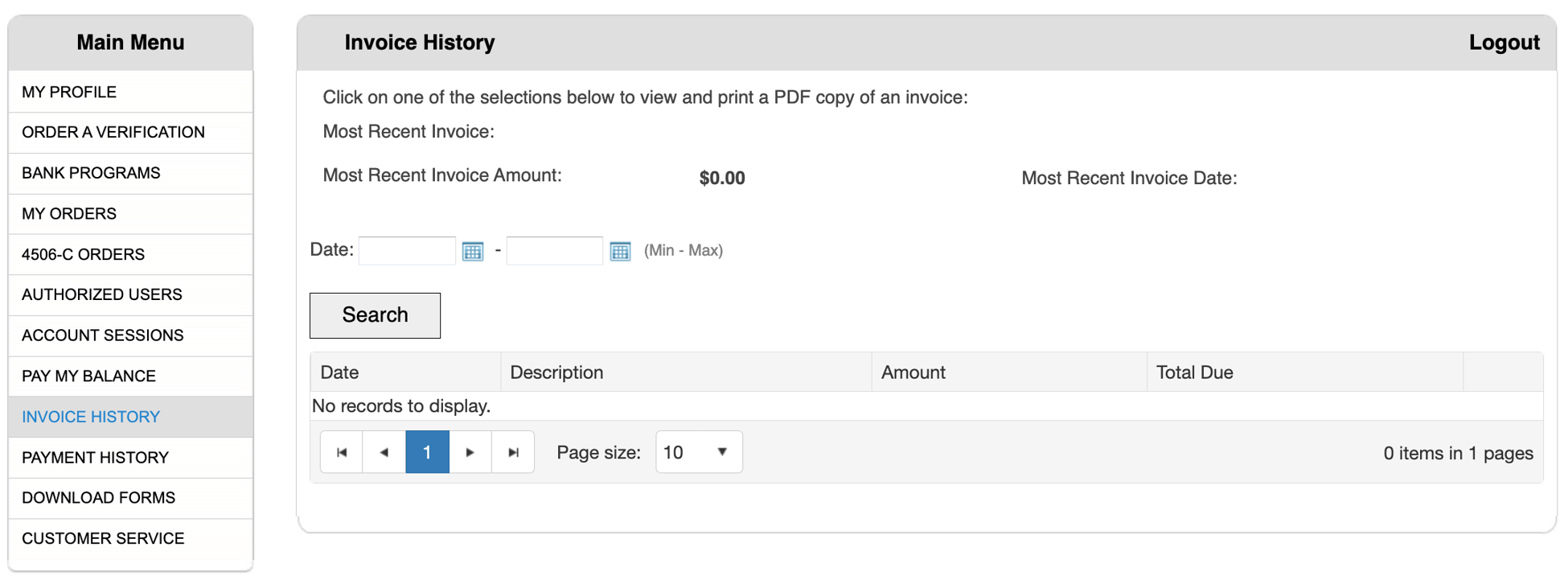Jump to the last results page

tap(513, 452)
